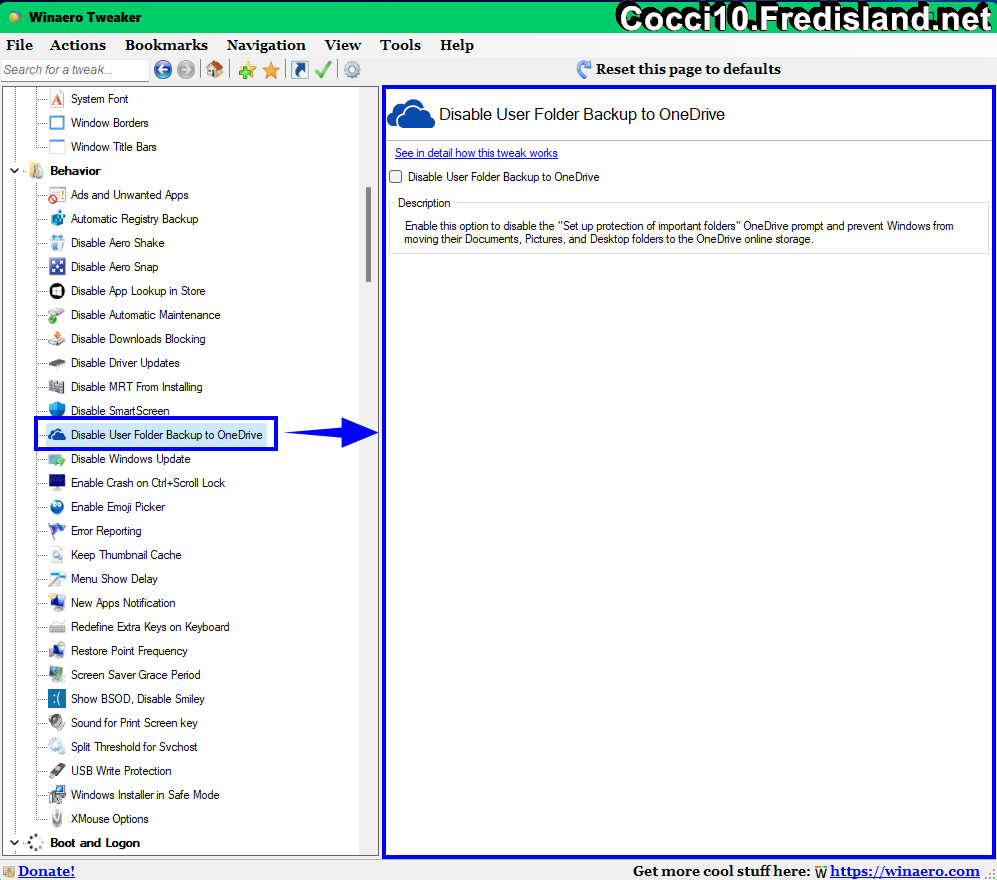Go to the Home page icon
The width and height of the screenshot is (997, 880).
coord(214,69)
